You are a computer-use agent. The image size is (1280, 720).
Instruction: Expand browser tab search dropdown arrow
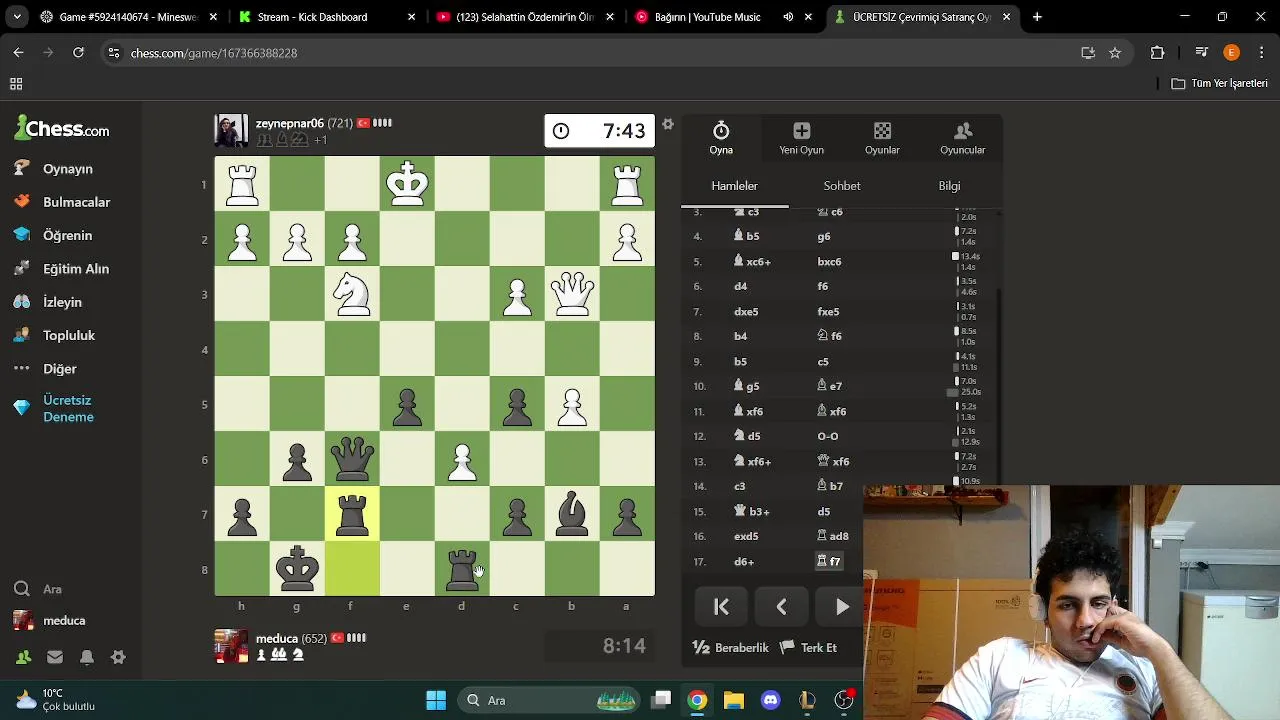coord(17,17)
